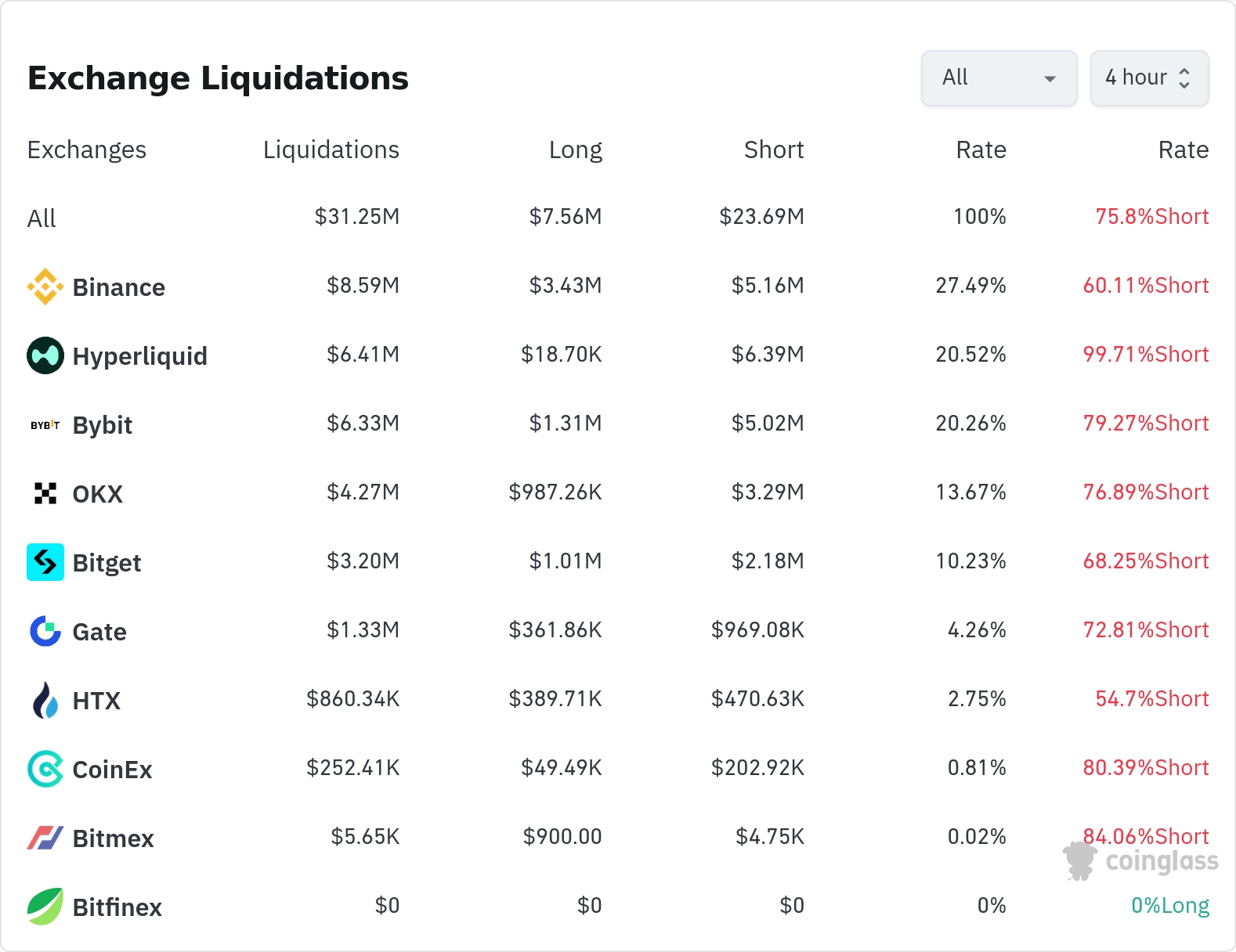Image resolution: width=1236 pixels, height=952 pixels.
Task: Click the HTX flame icon
Action: (x=45, y=700)
